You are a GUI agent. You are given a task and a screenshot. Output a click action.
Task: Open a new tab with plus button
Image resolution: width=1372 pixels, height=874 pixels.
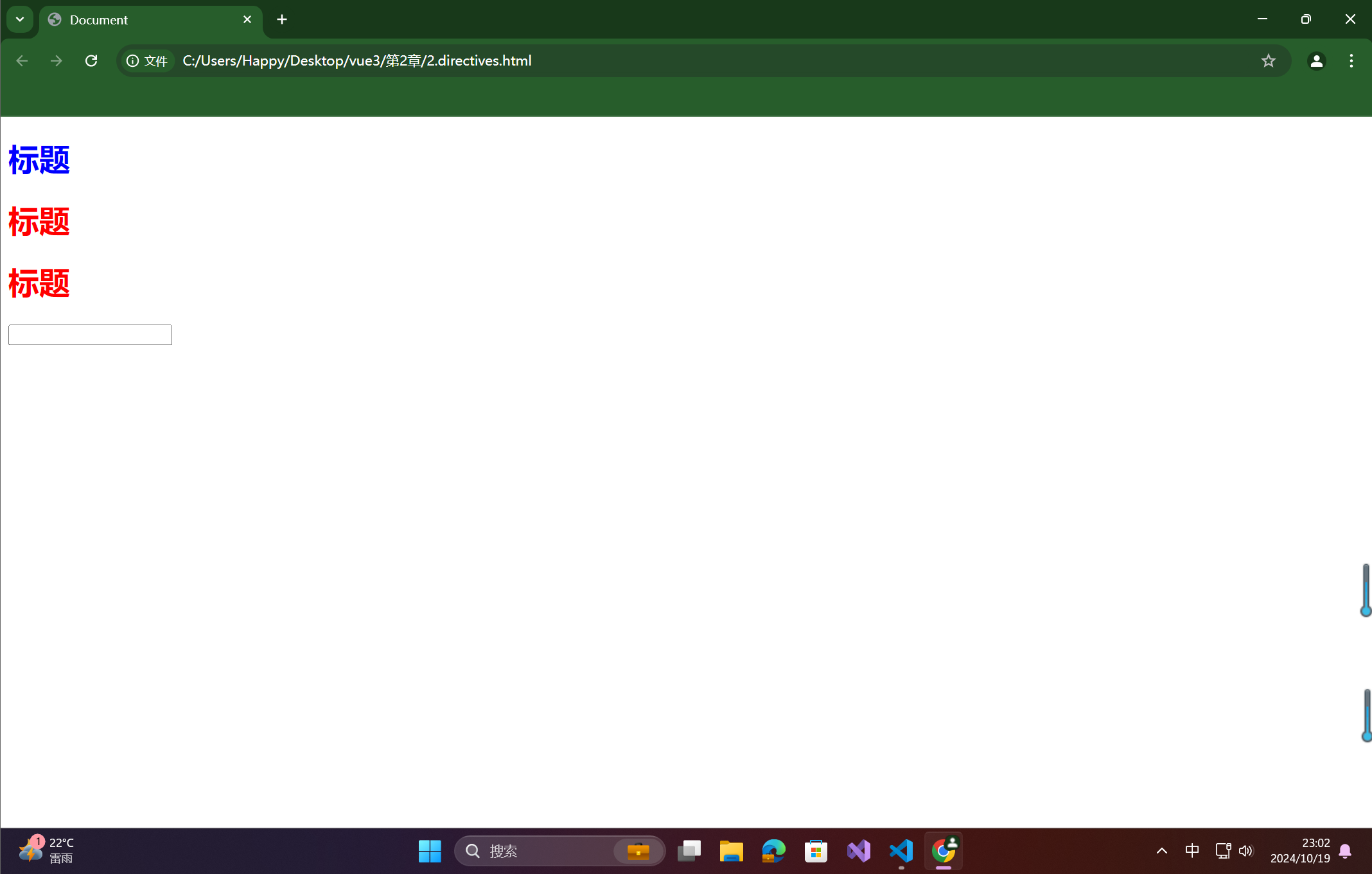click(282, 19)
